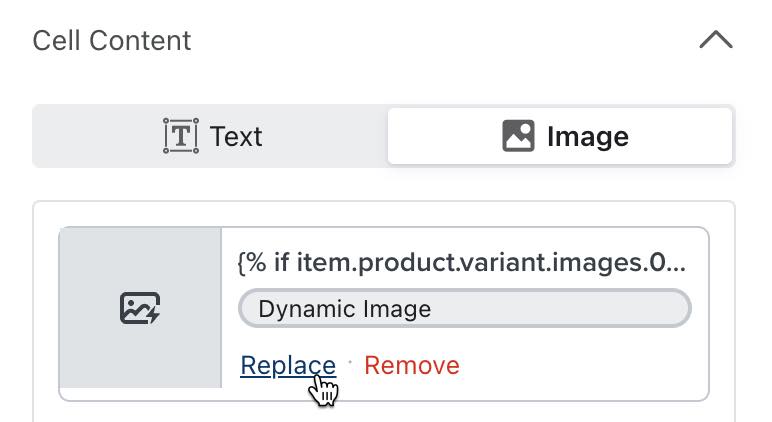Viewport: 772px width, 422px height.
Task: Click the dynamic image lightning icon
Action: [x=140, y=308]
